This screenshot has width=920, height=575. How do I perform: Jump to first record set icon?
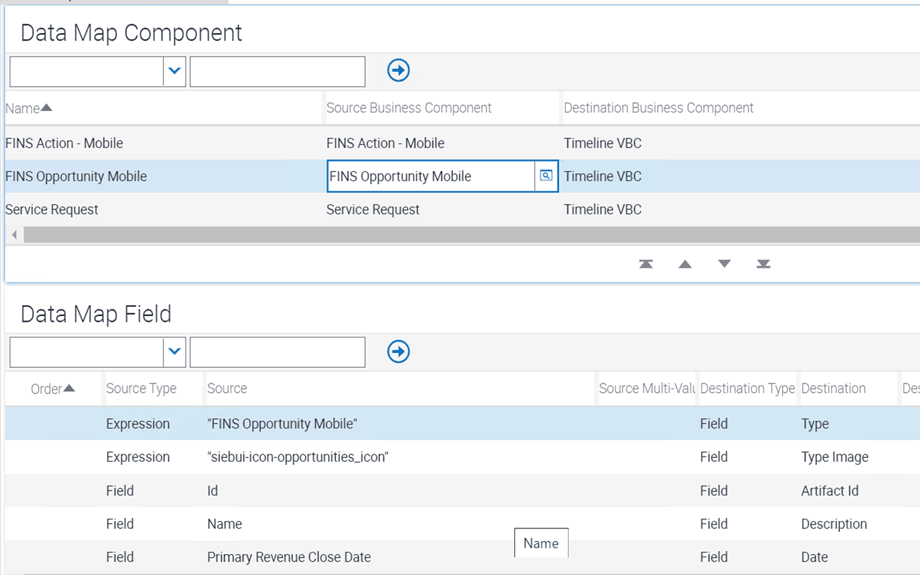(646, 264)
